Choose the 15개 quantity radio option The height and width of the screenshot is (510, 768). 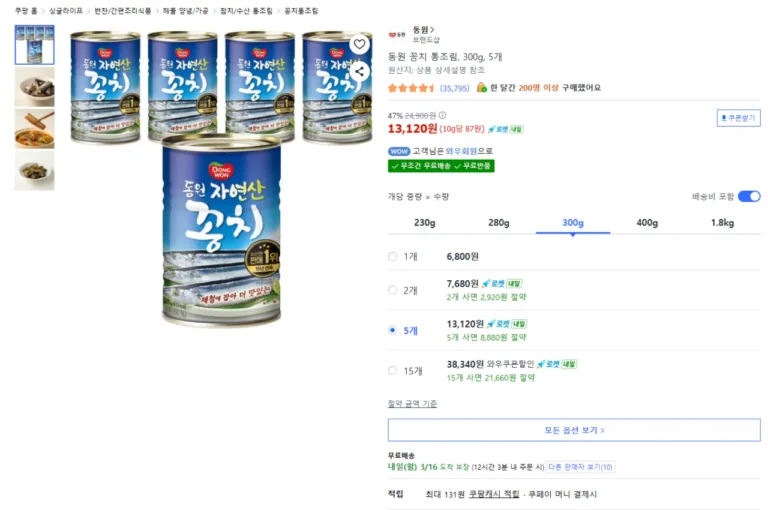point(392,371)
